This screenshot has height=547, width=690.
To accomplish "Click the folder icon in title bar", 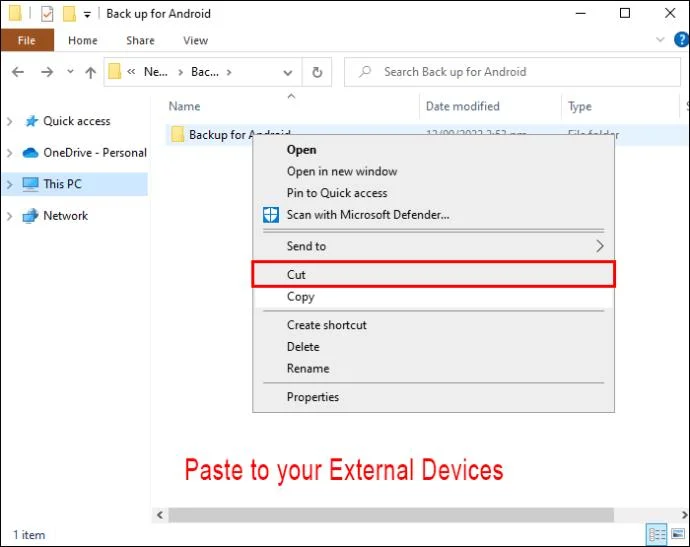I will [x=15, y=13].
